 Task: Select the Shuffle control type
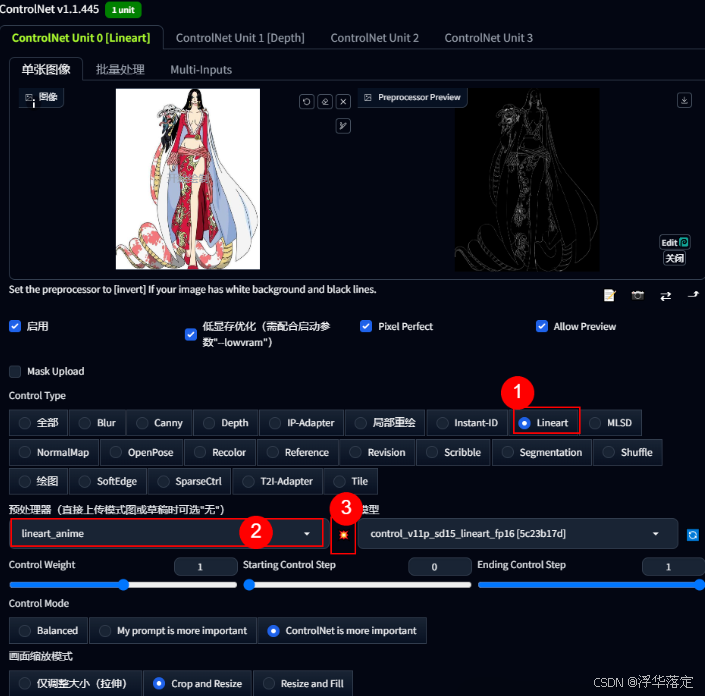click(628, 452)
